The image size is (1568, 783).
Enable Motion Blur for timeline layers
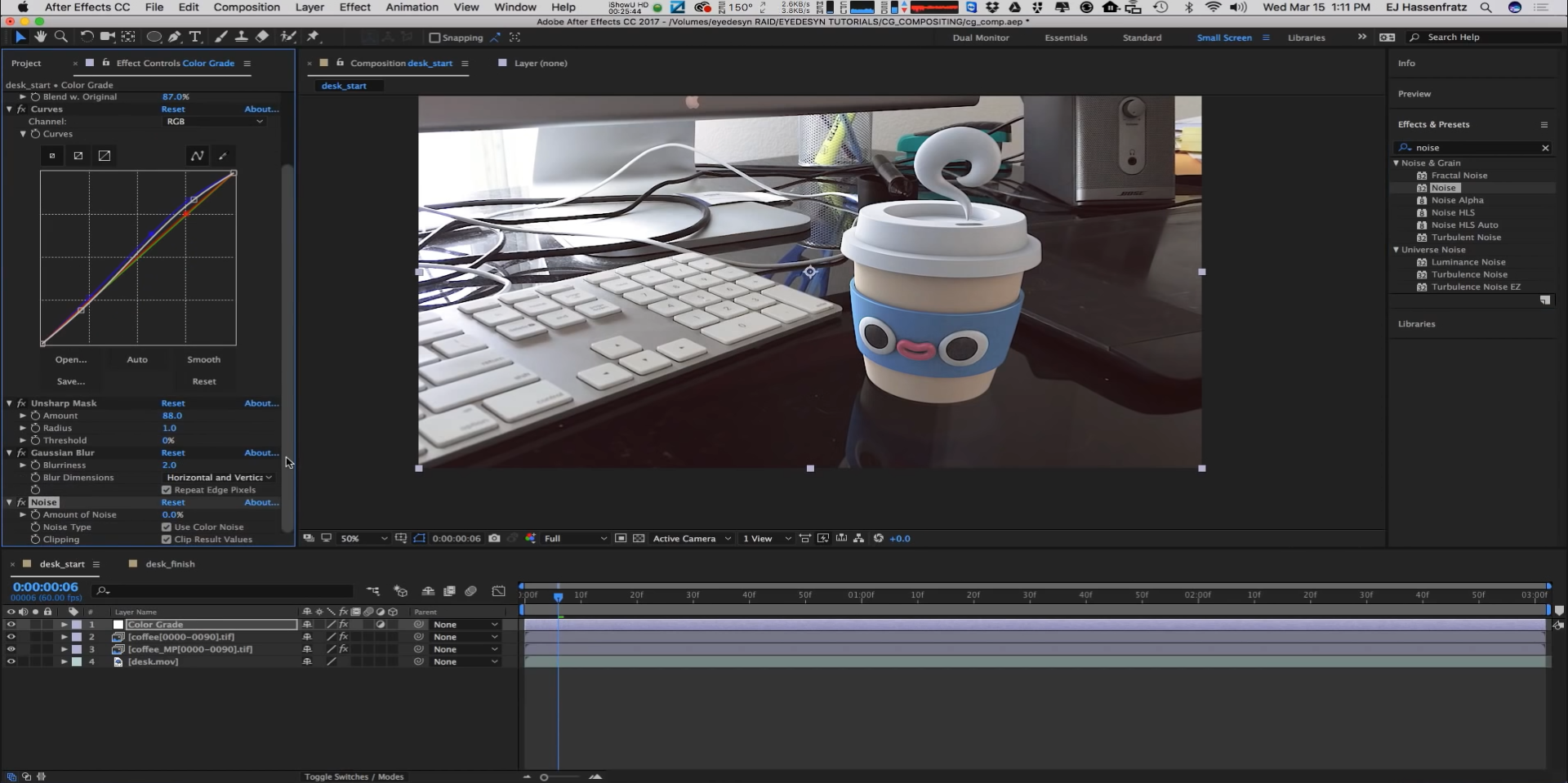(470, 591)
